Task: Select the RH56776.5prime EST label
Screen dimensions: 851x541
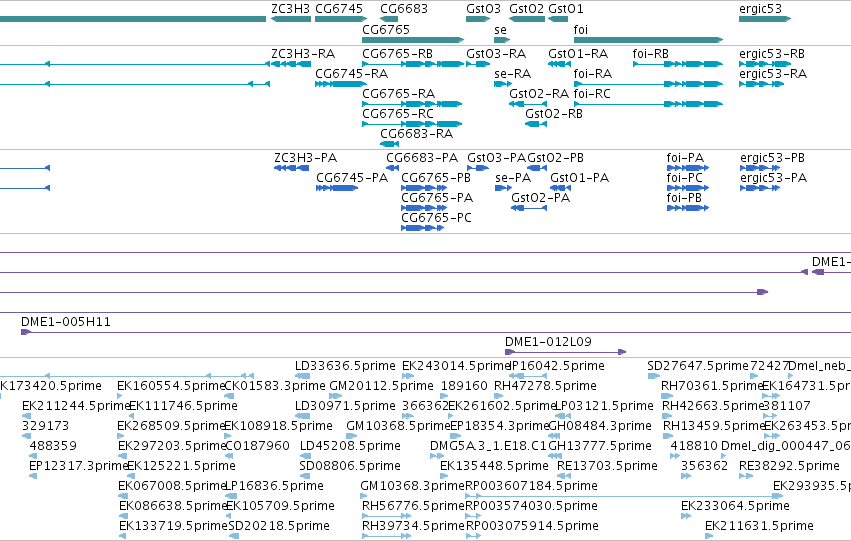Action: [x=414, y=506]
